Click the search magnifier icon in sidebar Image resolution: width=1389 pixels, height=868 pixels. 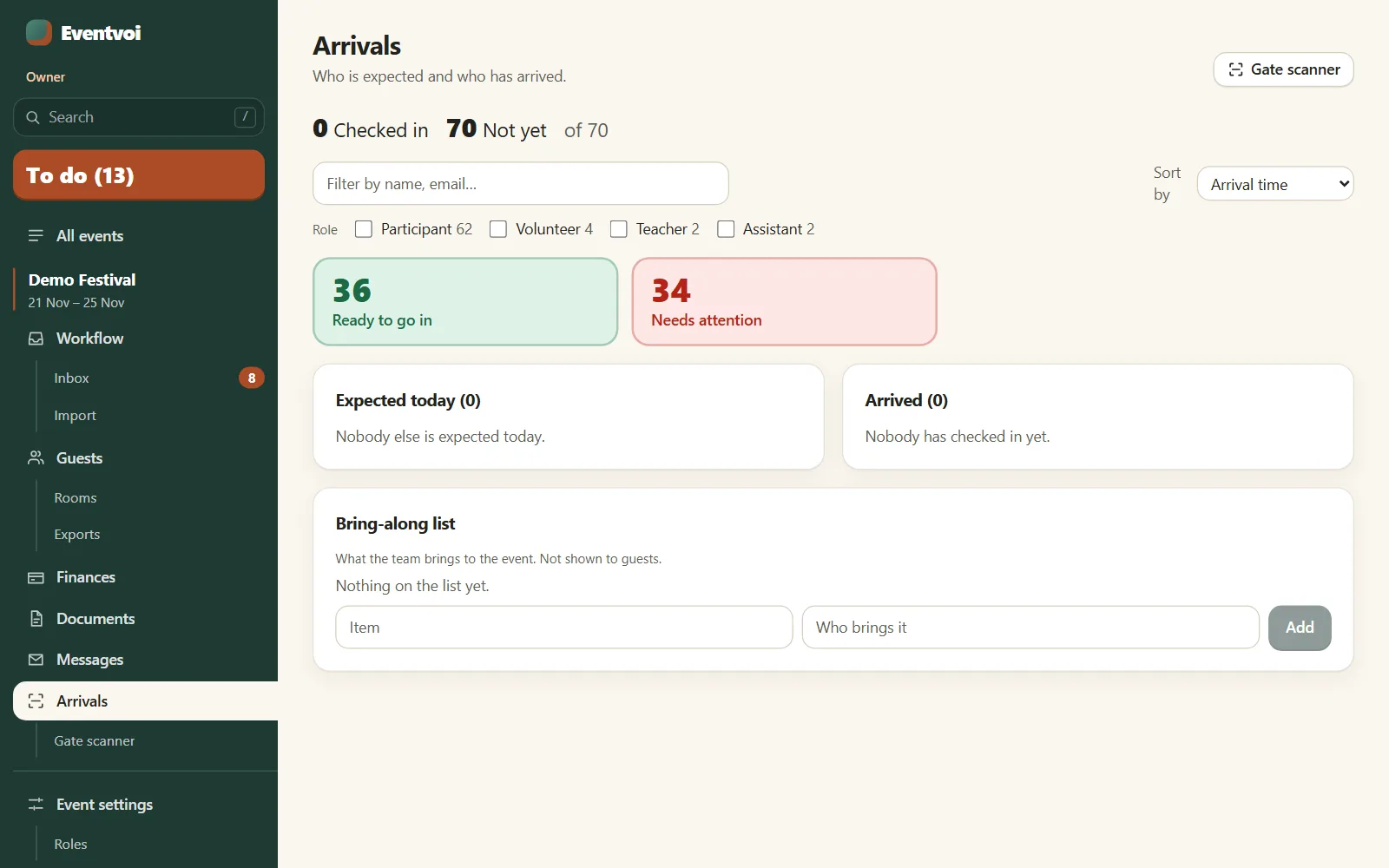pyautogui.click(x=33, y=117)
